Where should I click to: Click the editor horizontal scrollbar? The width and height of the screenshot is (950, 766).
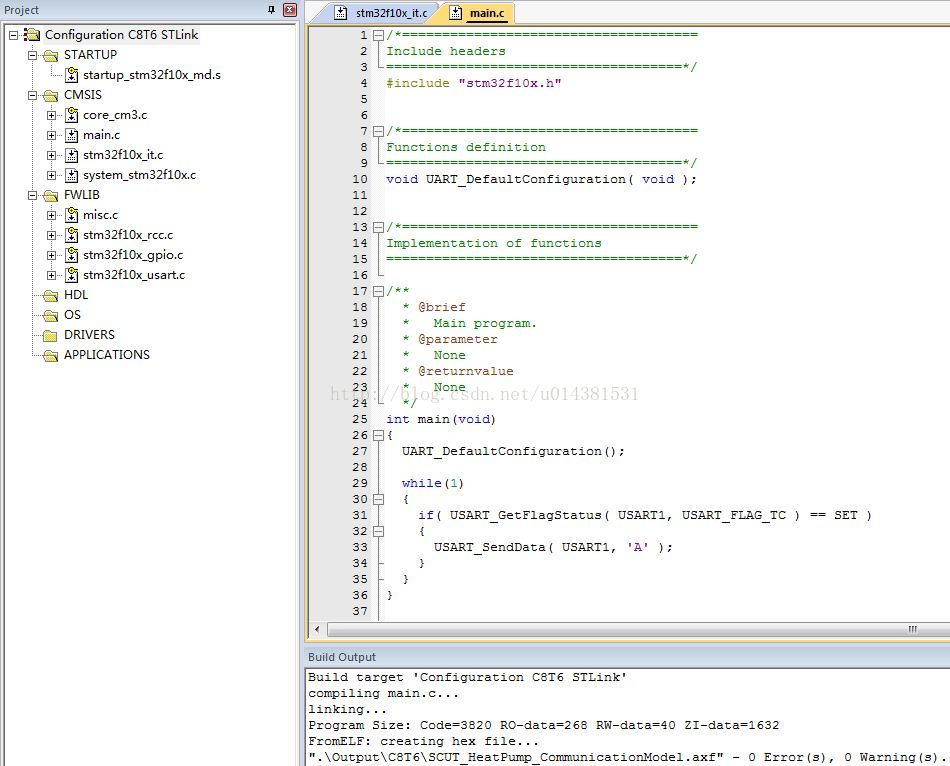point(620,629)
